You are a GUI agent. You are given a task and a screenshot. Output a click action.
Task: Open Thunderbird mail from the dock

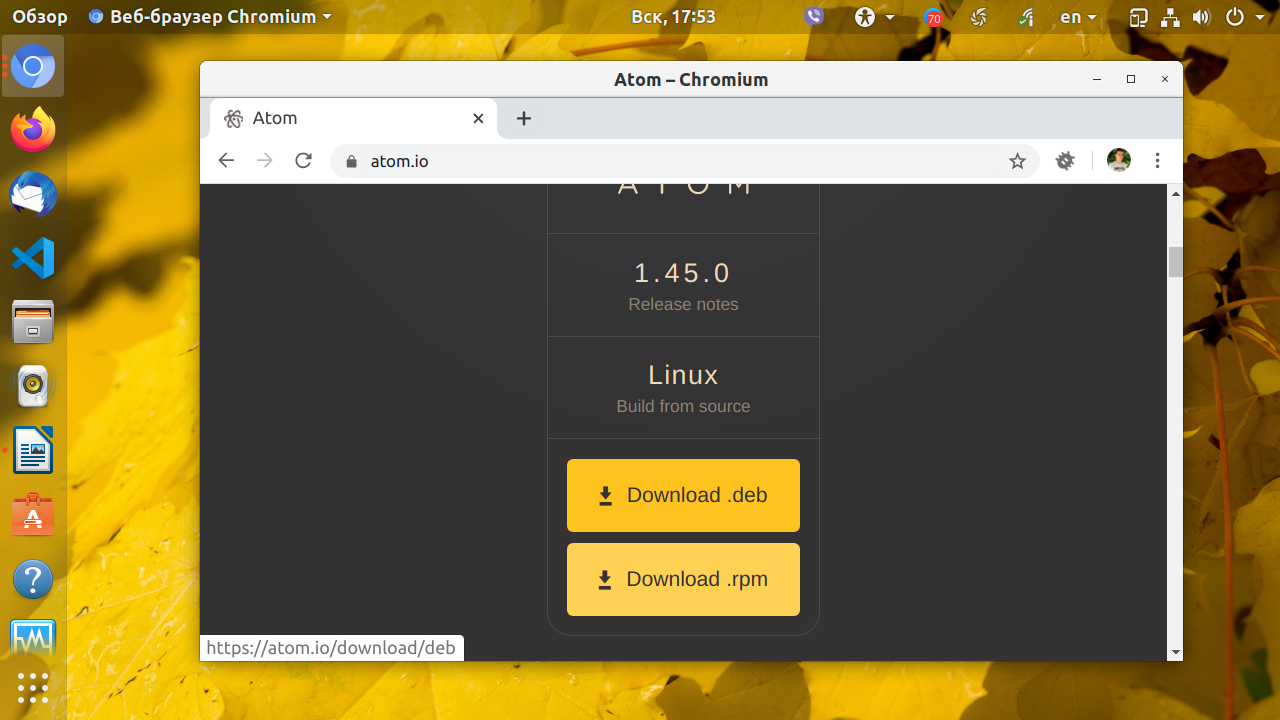[x=33, y=194]
